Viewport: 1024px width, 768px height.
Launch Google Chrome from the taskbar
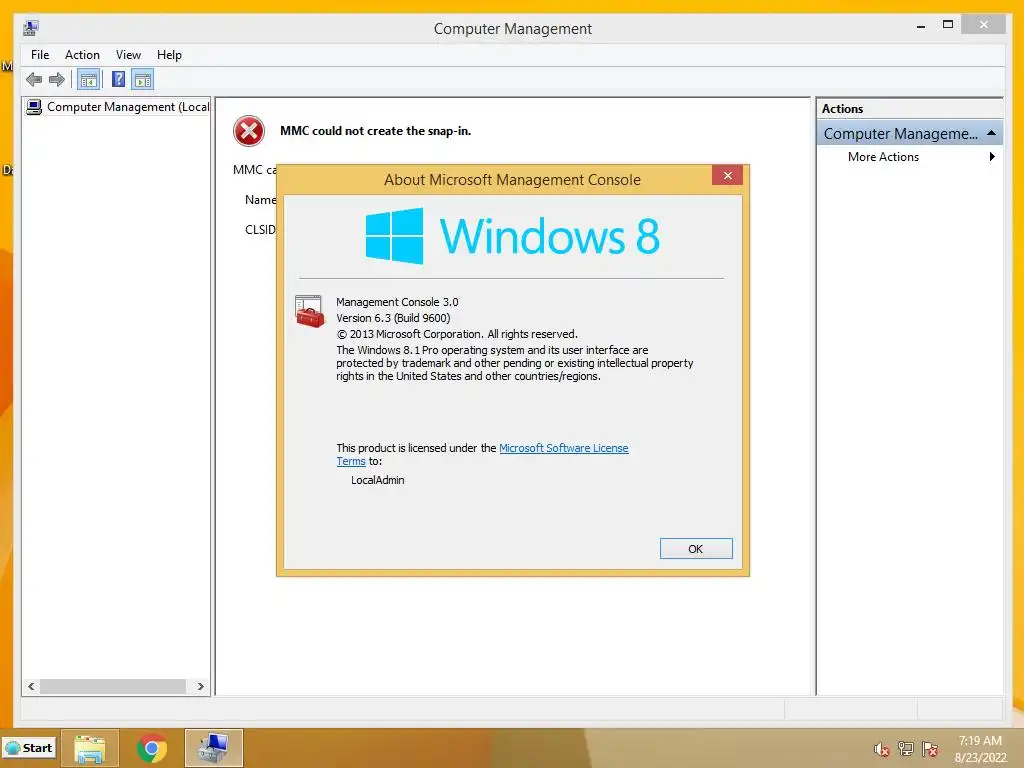click(x=152, y=748)
